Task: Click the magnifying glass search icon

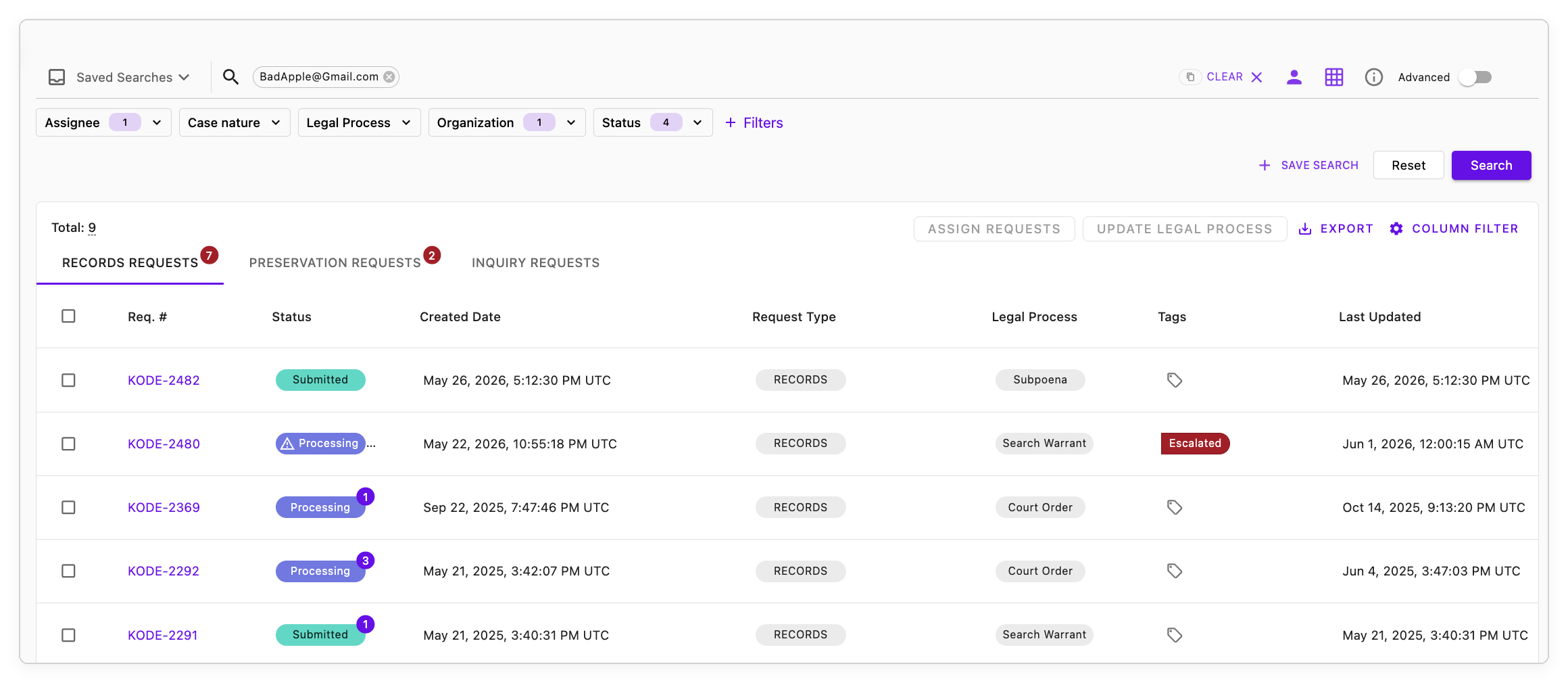Action: click(x=230, y=77)
